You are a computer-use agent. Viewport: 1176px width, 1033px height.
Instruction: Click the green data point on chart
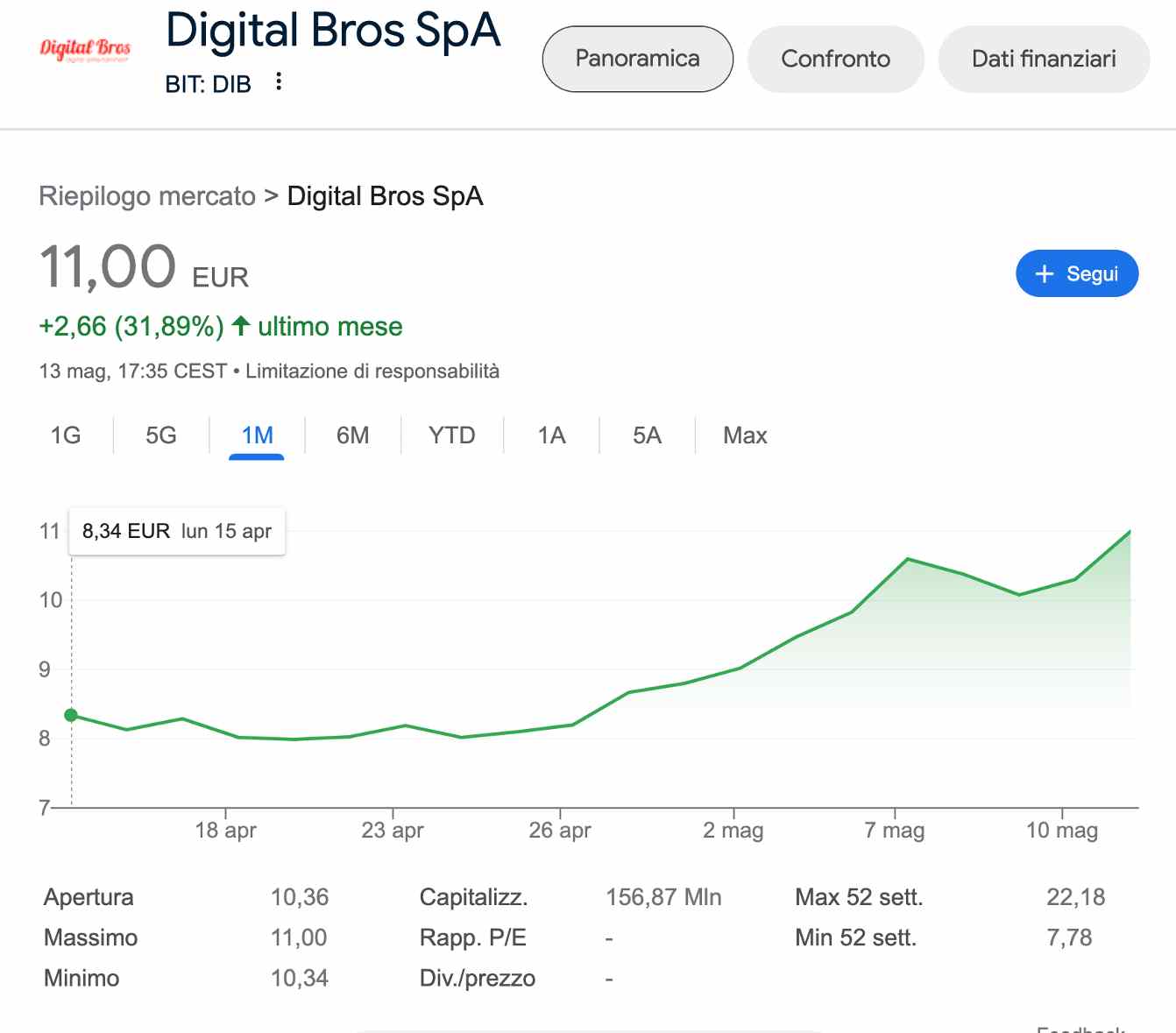click(x=72, y=715)
